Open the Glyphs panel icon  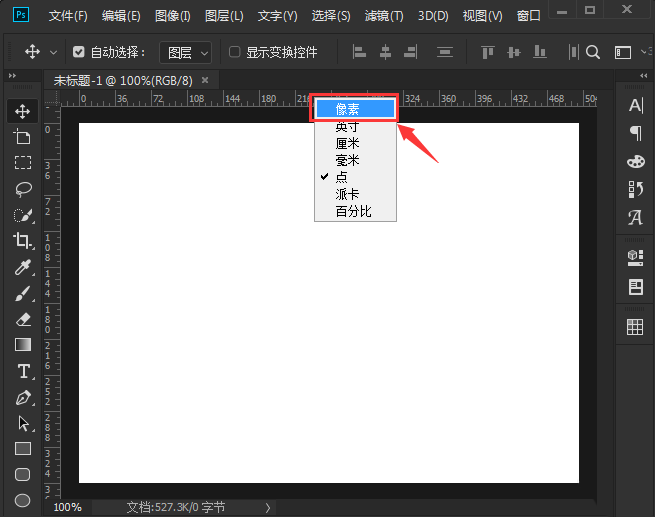pyautogui.click(x=636, y=217)
